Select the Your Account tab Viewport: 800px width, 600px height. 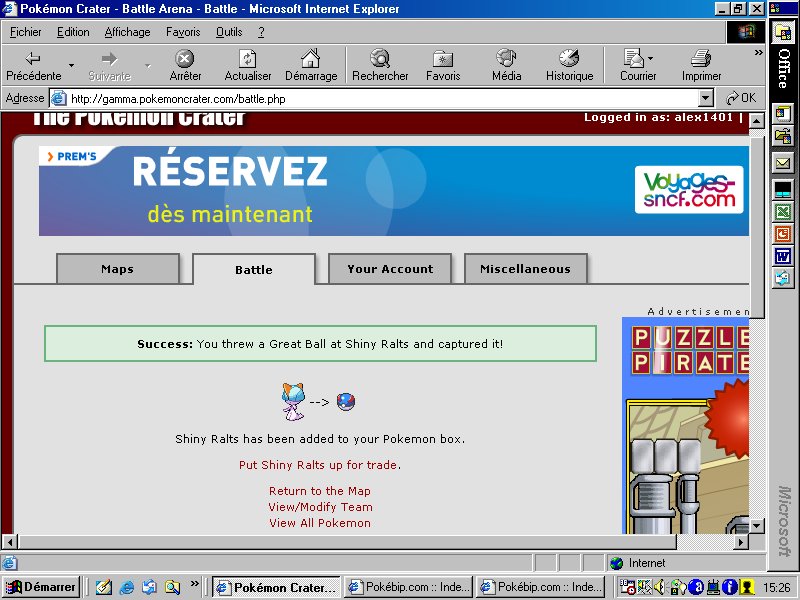(390, 269)
